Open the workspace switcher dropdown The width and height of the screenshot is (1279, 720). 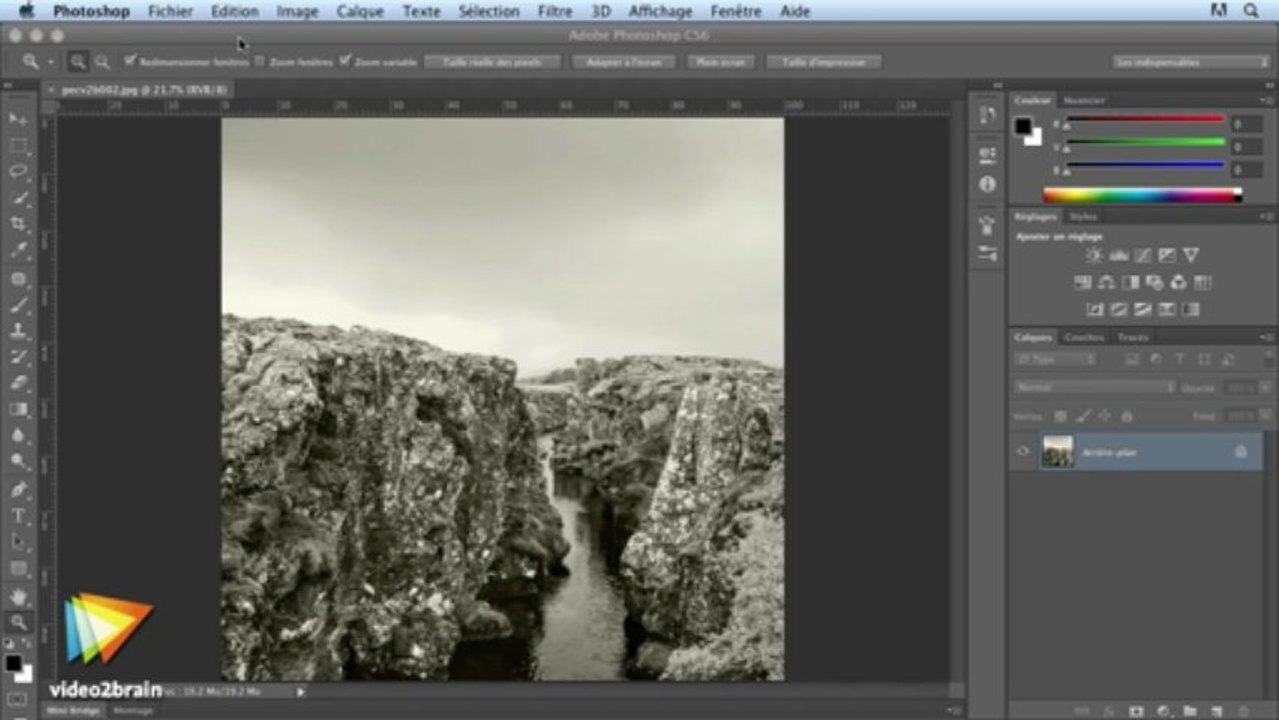coord(1191,62)
